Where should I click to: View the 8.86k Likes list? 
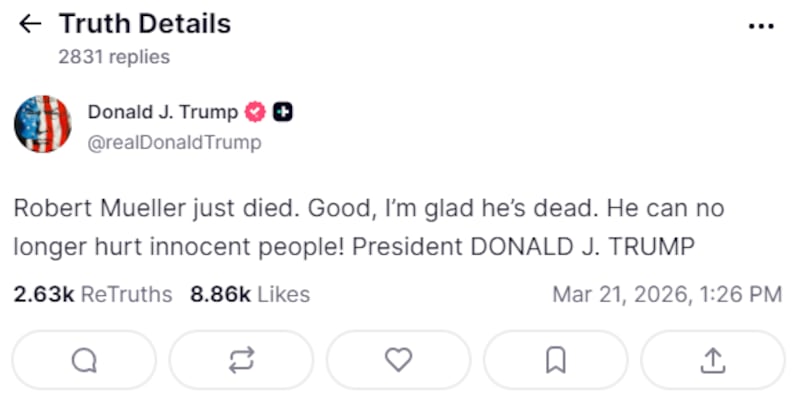click(x=249, y=295)
